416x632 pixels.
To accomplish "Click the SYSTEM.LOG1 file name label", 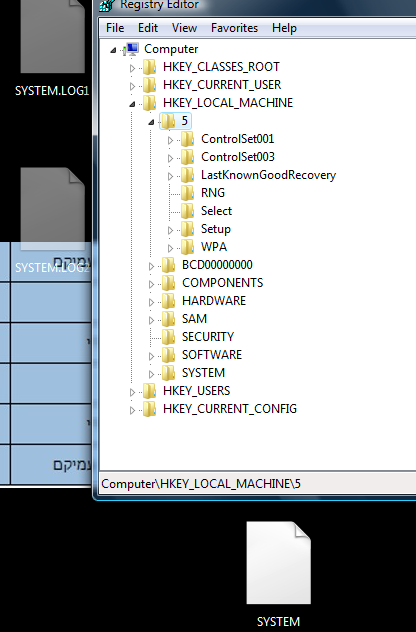I will 52,91.
